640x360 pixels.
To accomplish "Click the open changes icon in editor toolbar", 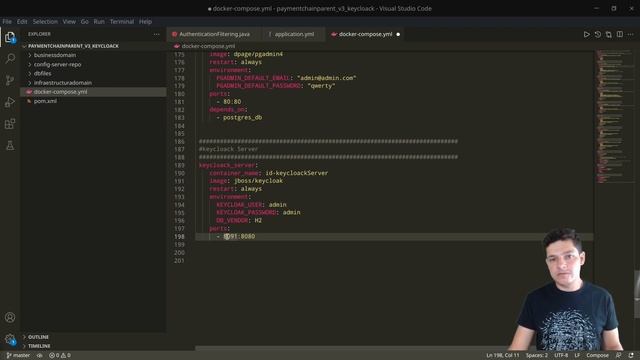I will [x=609, y=34].
